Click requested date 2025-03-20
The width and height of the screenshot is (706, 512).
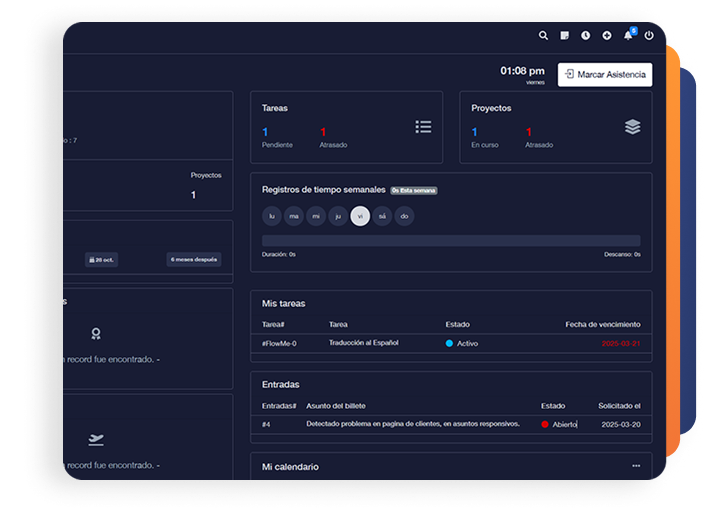pos(621,425)
